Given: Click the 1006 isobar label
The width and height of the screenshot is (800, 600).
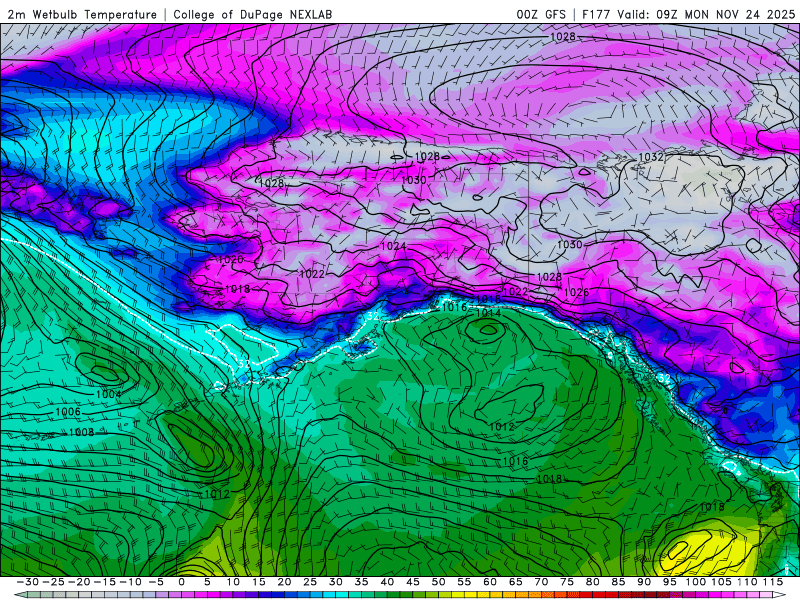Looking at the screenshot, I should [68, 412].
